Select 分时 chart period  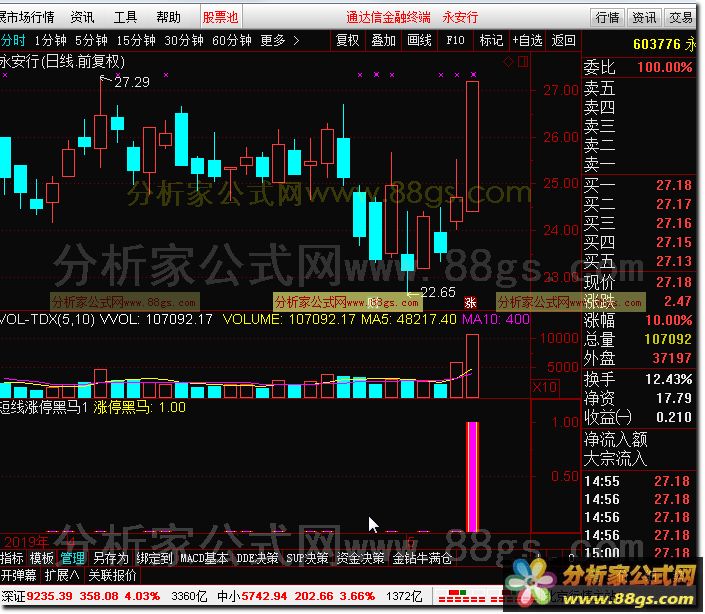tap(13, 40)
